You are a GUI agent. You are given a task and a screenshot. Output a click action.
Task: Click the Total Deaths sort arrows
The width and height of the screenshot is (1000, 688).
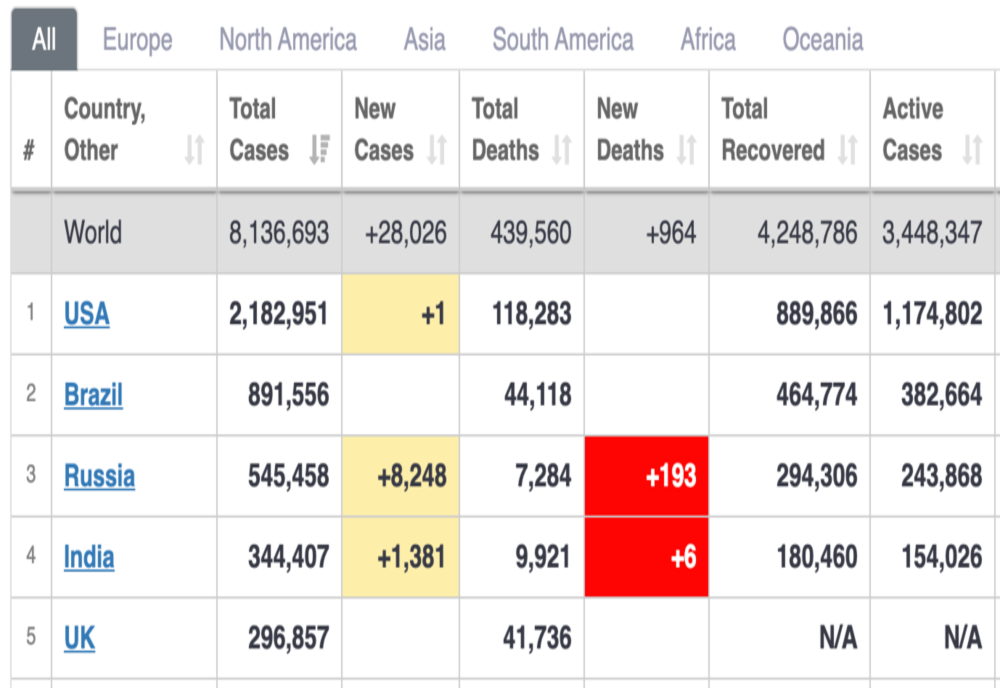coord(562,151)
